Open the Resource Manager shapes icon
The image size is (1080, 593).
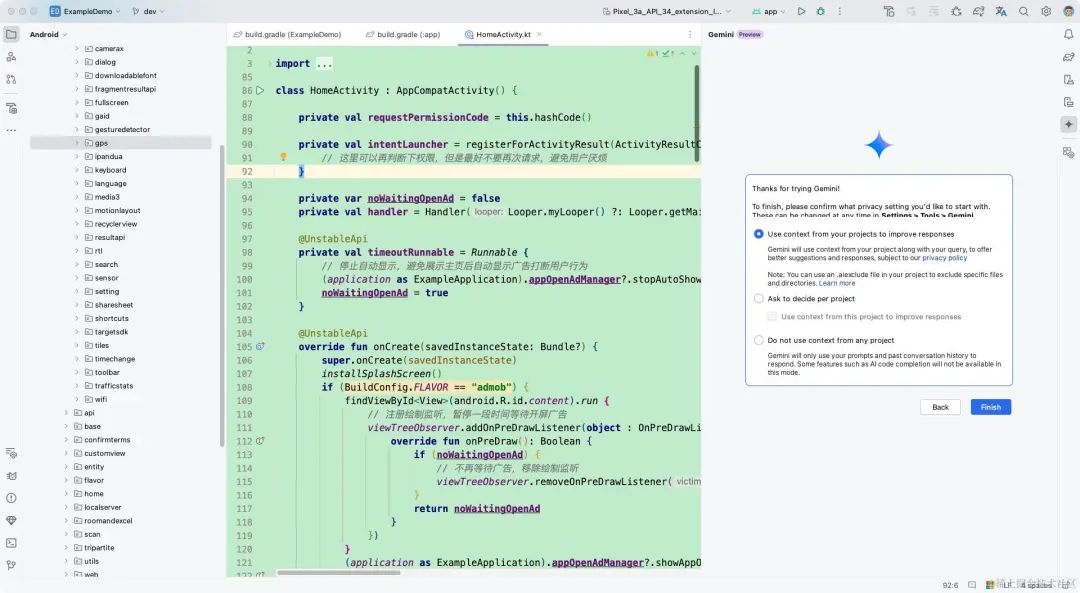[x=11, y=57]
